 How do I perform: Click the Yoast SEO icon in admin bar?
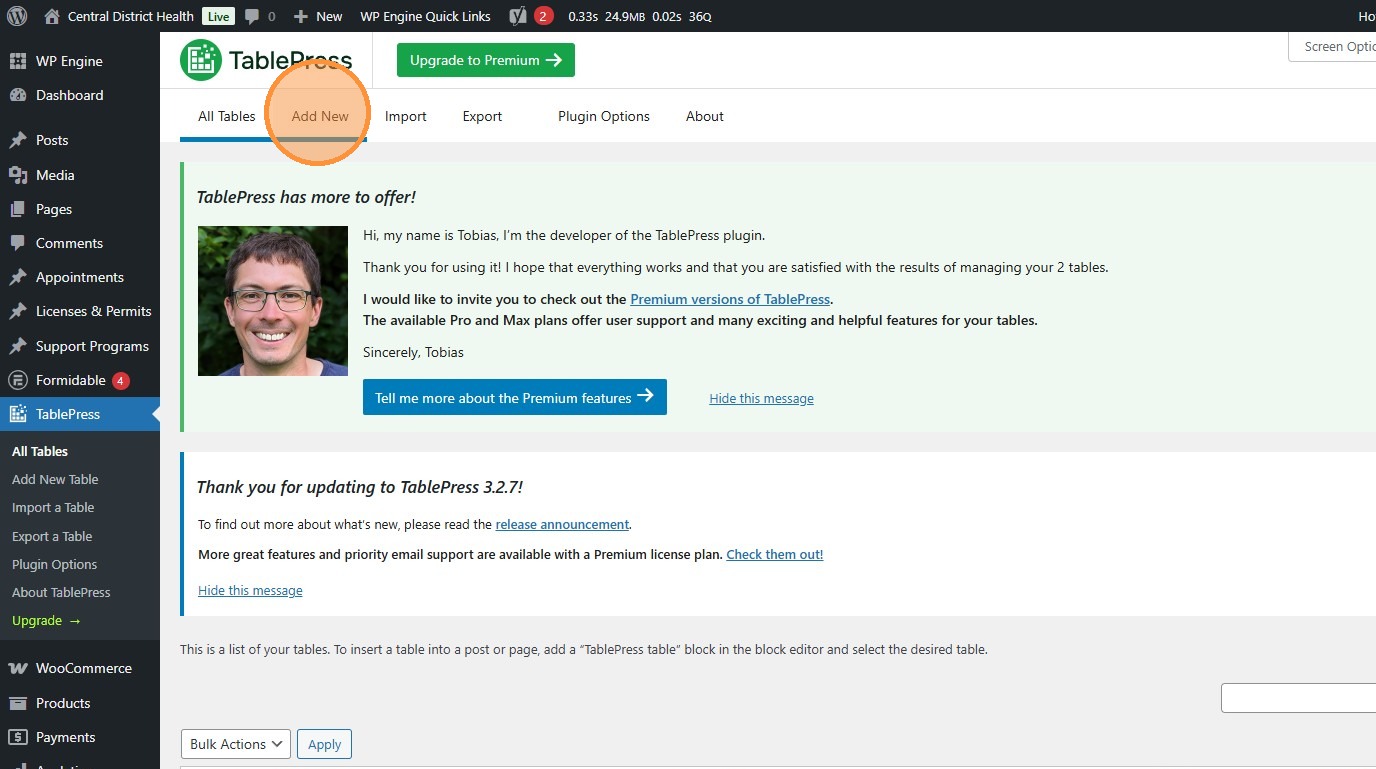point(517,16)
